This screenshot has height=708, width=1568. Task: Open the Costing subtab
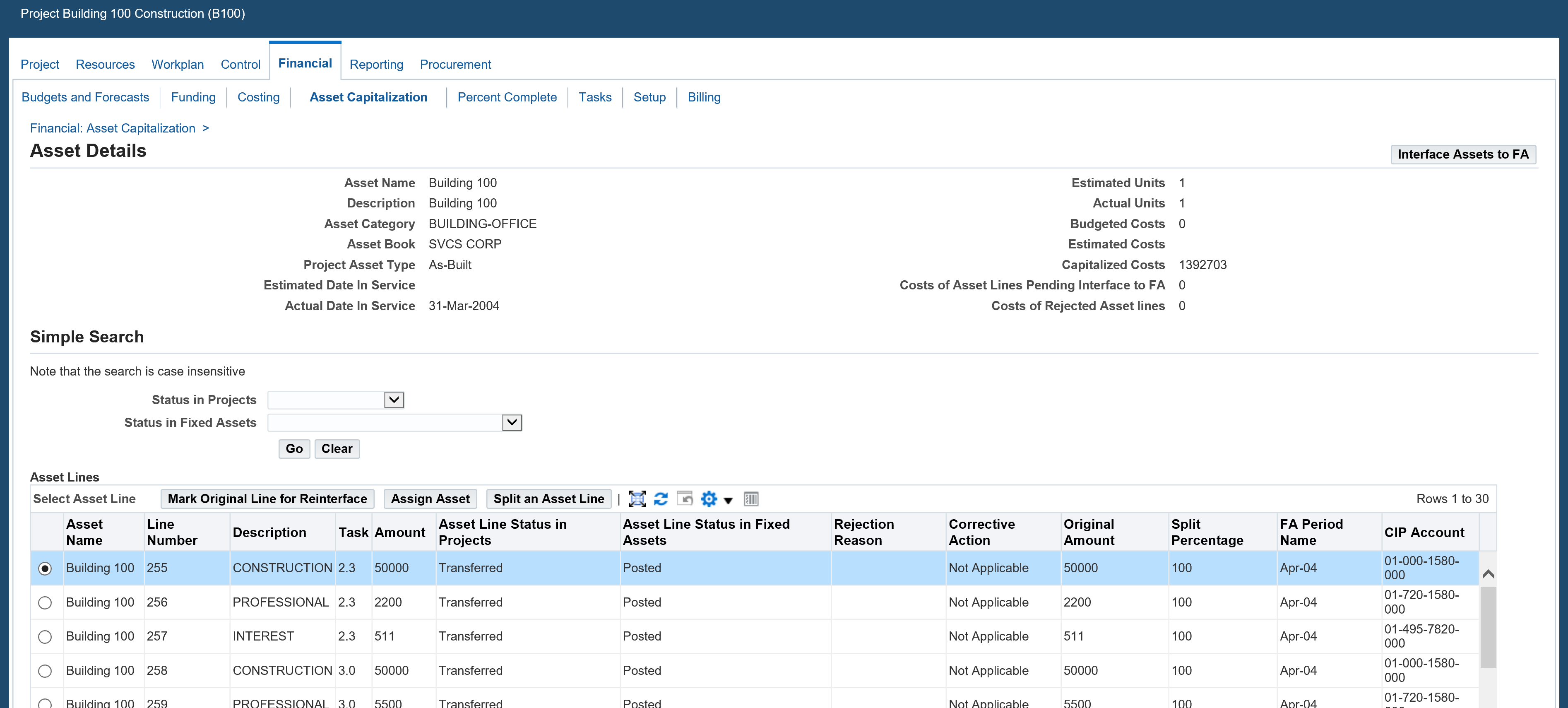click(x=259, y=97)
